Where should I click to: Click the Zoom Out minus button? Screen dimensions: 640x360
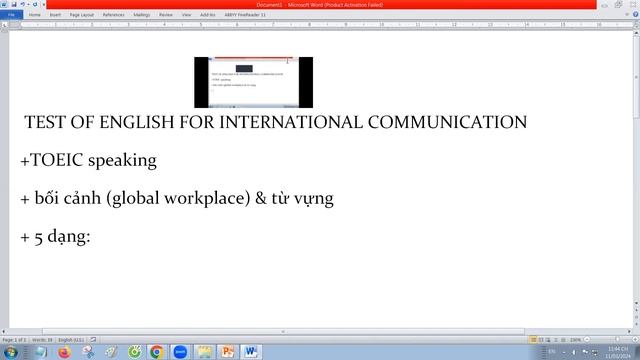pos(587,340)
